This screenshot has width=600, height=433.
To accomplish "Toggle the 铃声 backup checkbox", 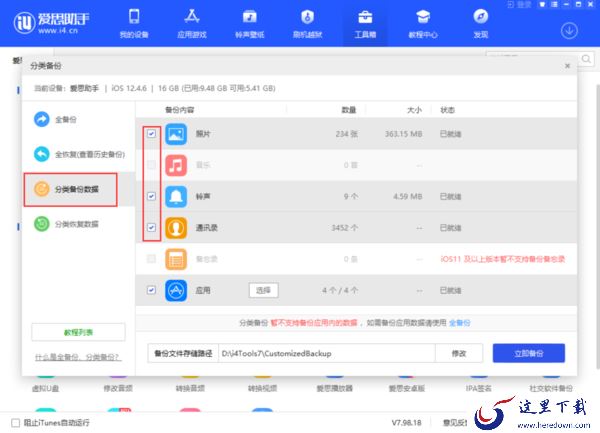I will 152,196.
